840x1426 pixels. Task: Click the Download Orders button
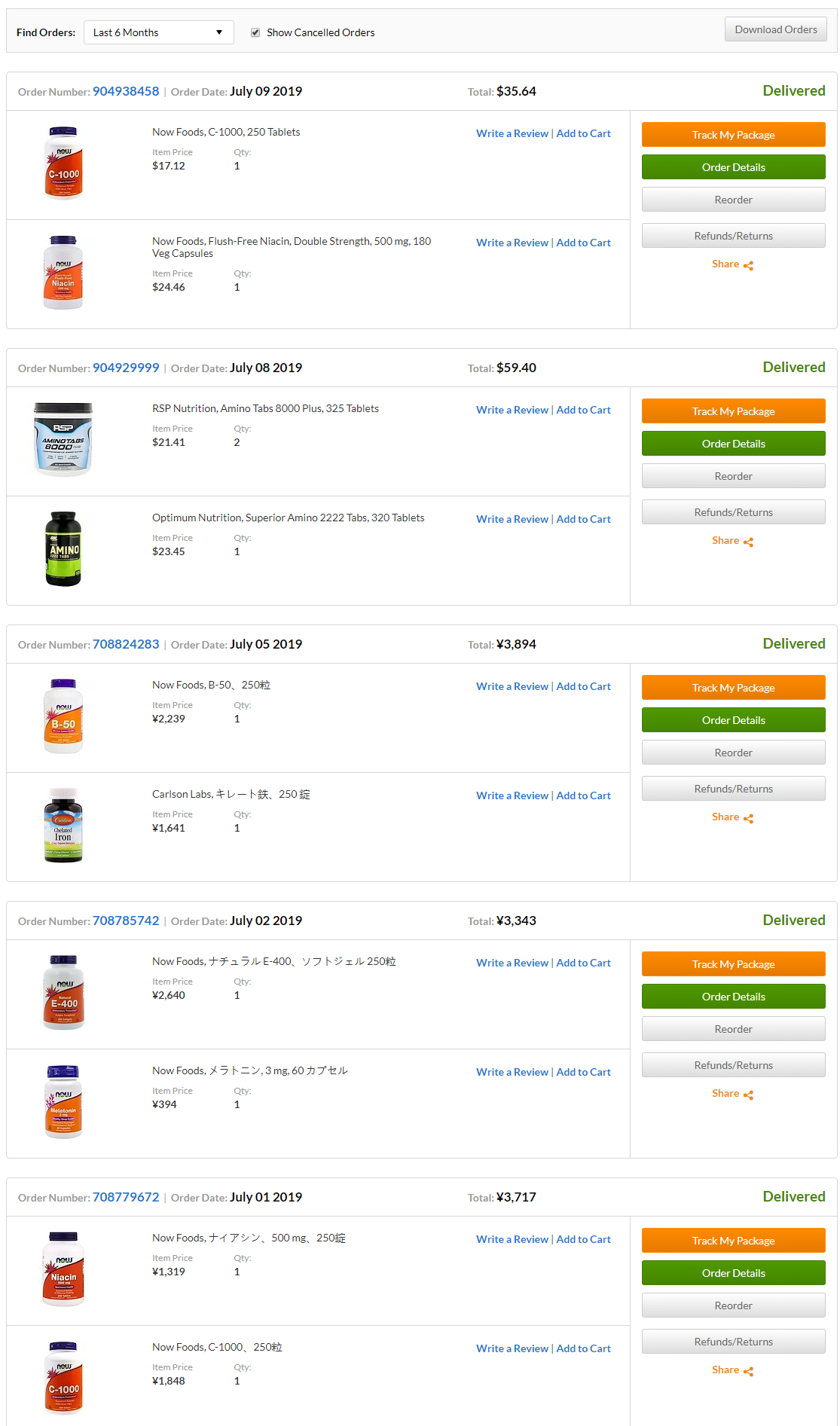tap(776, 29)
